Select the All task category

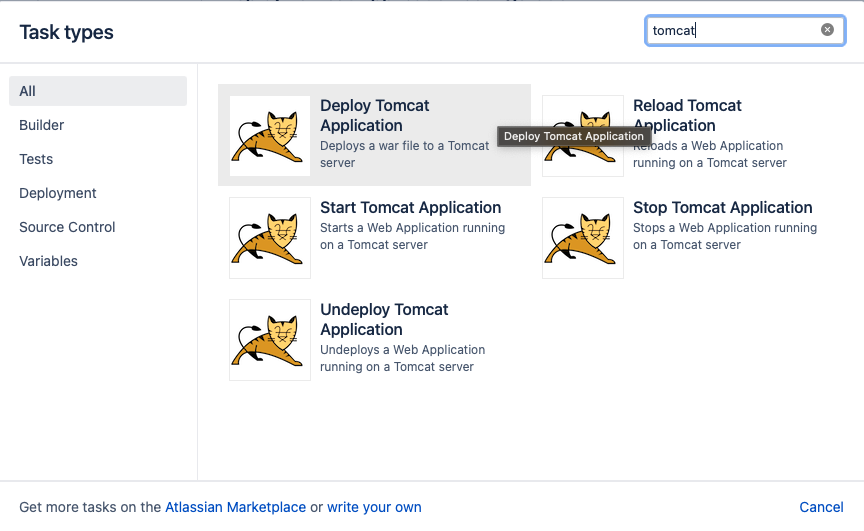click(98, 91)
